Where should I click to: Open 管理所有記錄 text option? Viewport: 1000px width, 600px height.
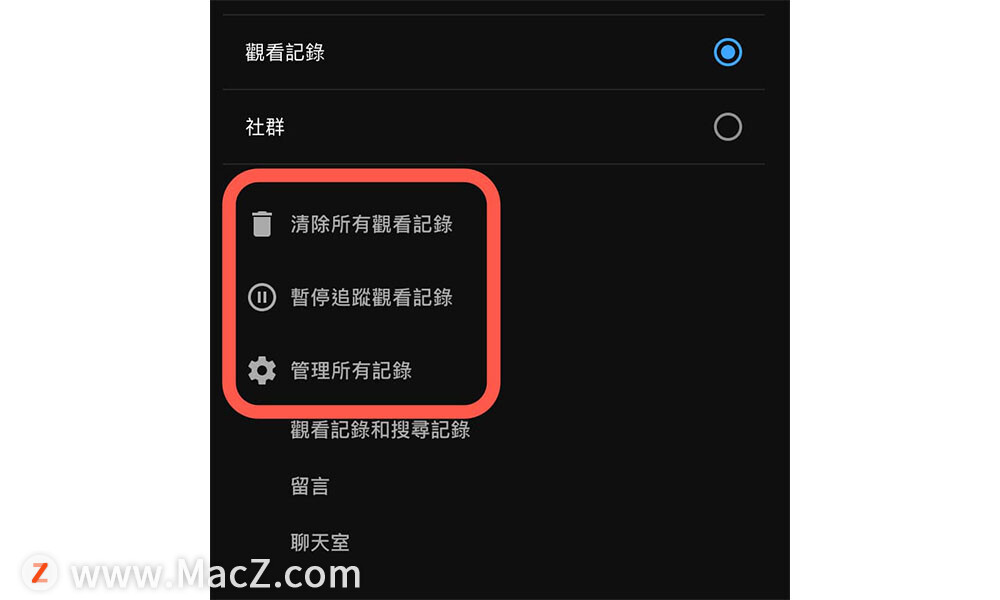pyautogui.click(x=351, y=370)
